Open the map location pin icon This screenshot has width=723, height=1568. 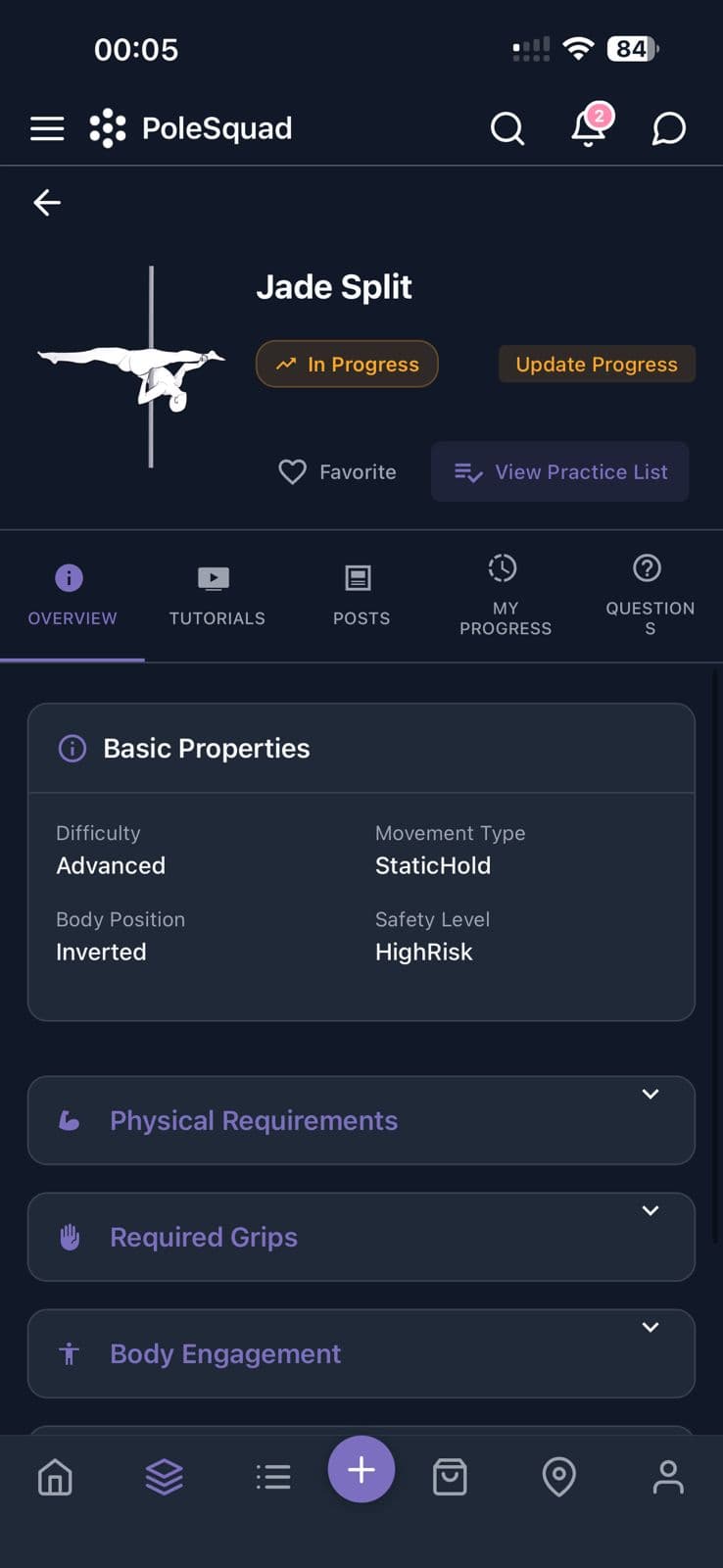(x=558, y=1476)
